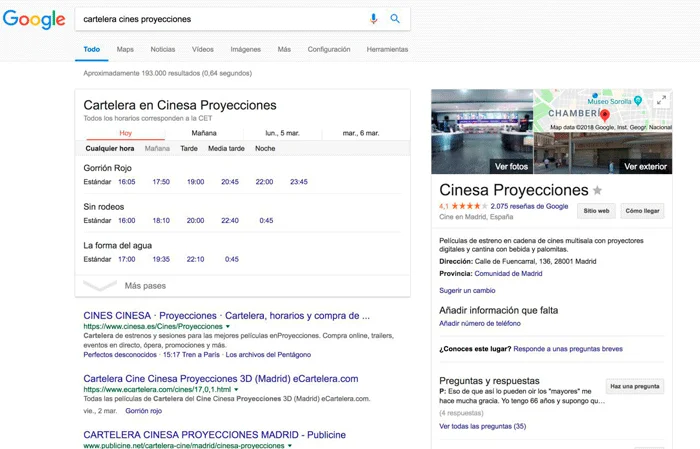The width and height of the screenshot is (700, 449).
Task: Click the Museo Sorolla map marker
Action: point(638,101)
